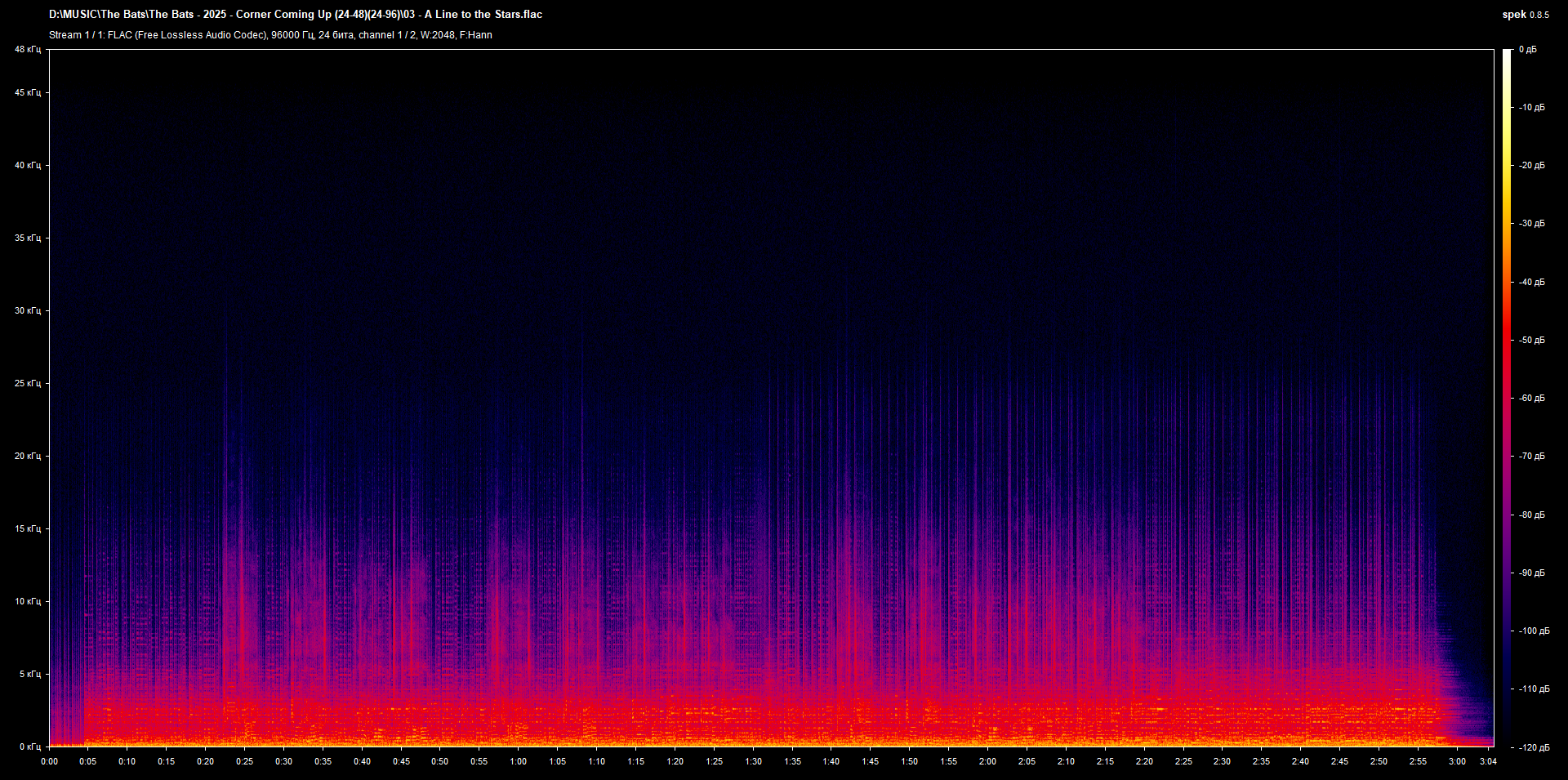Click the 3:04 end time marker
Viewport: 1568px width, 780px height.
1488,761
